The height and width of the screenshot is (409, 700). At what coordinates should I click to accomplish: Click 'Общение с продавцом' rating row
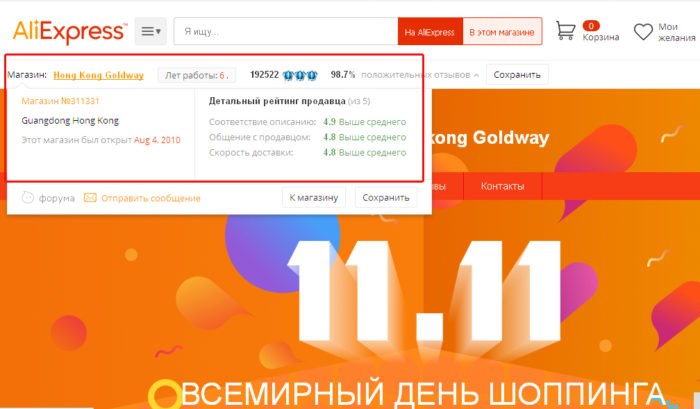pos(308,137)
